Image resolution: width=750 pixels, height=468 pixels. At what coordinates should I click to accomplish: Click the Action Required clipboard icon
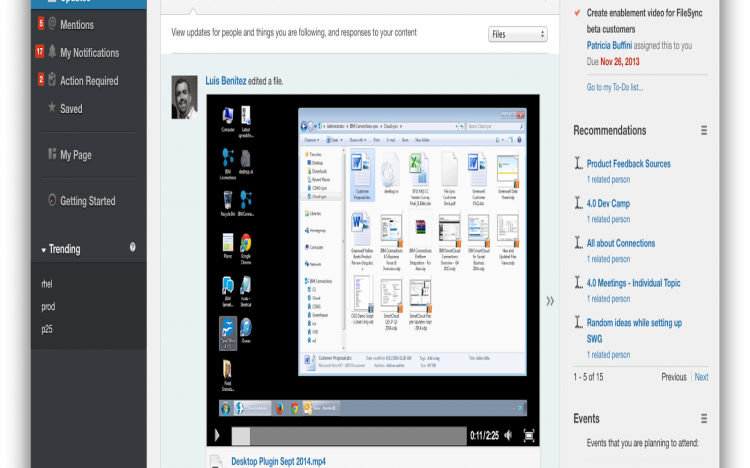[52, 79]
